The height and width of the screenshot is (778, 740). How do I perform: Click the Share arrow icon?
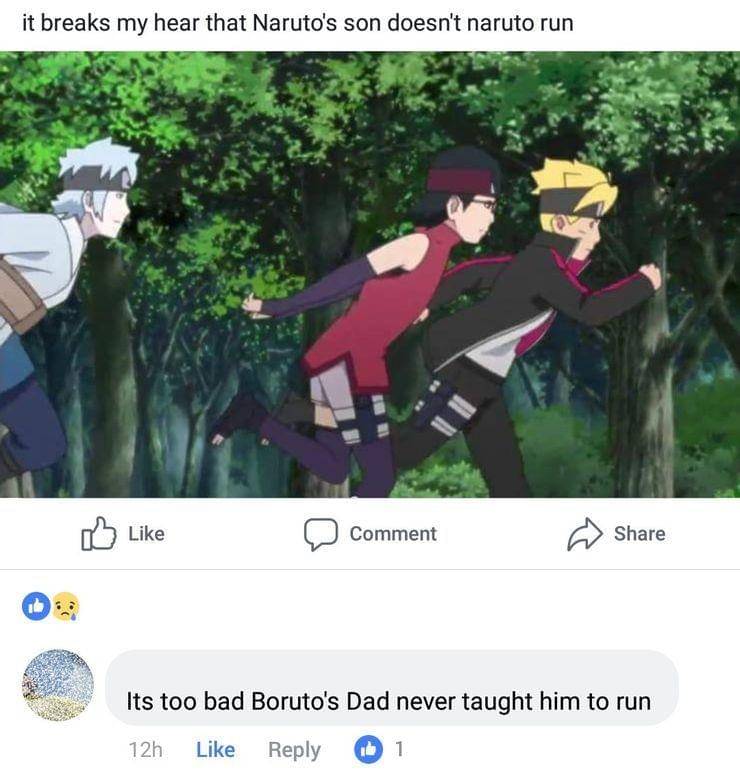585,534
